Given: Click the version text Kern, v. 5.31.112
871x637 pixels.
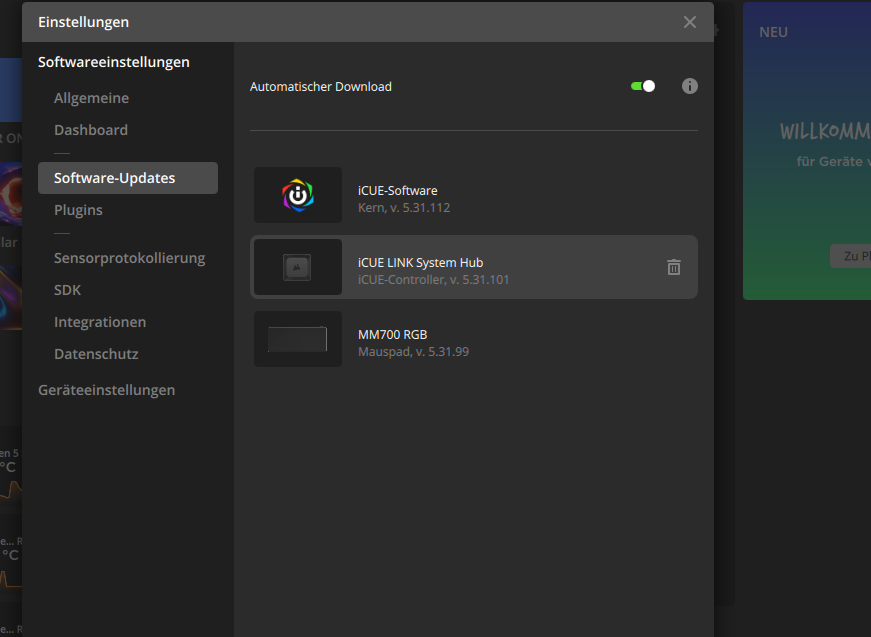Looking at the screenshot, I should pos(404,208).
